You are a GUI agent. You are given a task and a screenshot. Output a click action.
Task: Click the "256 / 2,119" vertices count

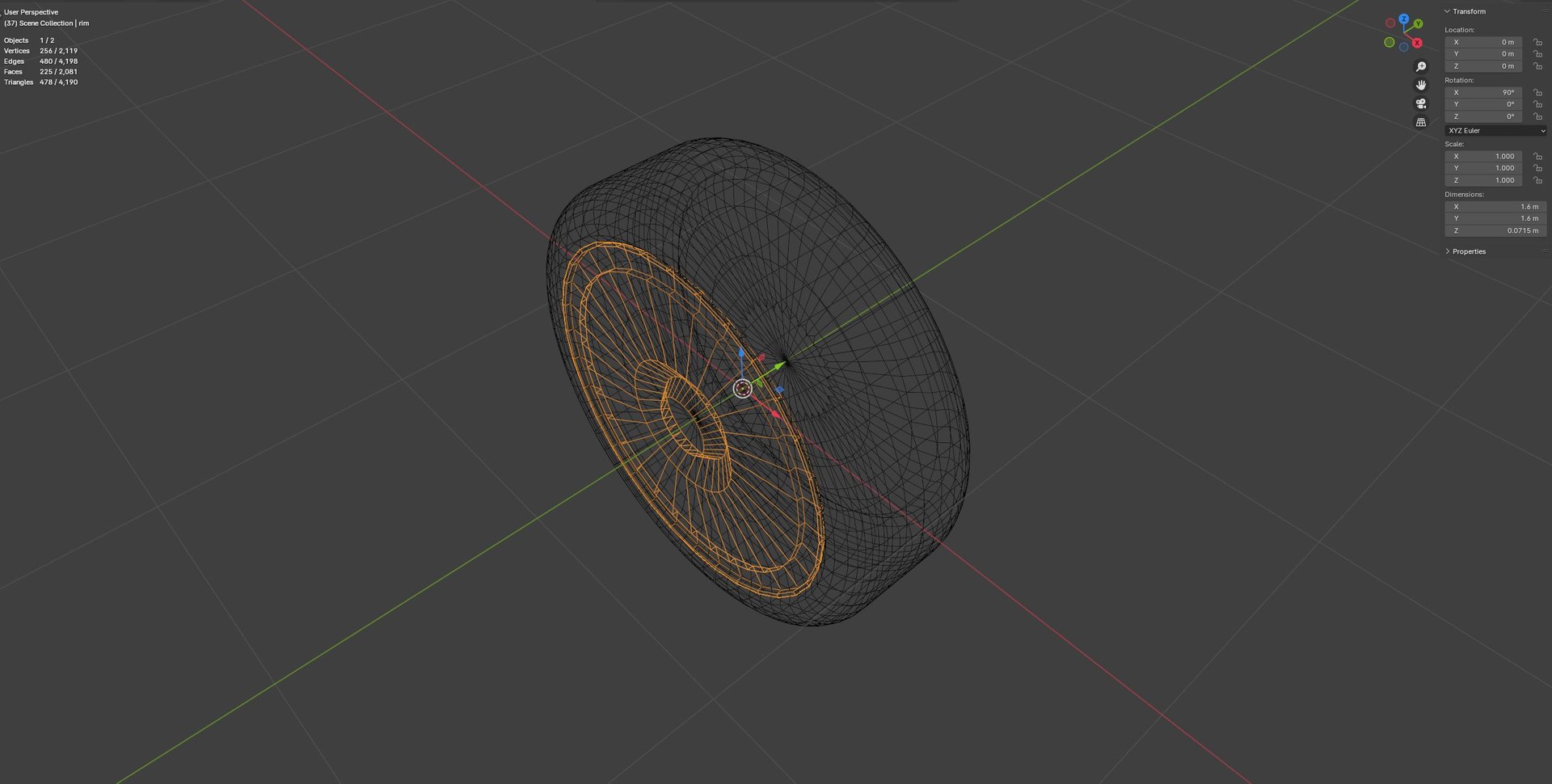point(59,51)
